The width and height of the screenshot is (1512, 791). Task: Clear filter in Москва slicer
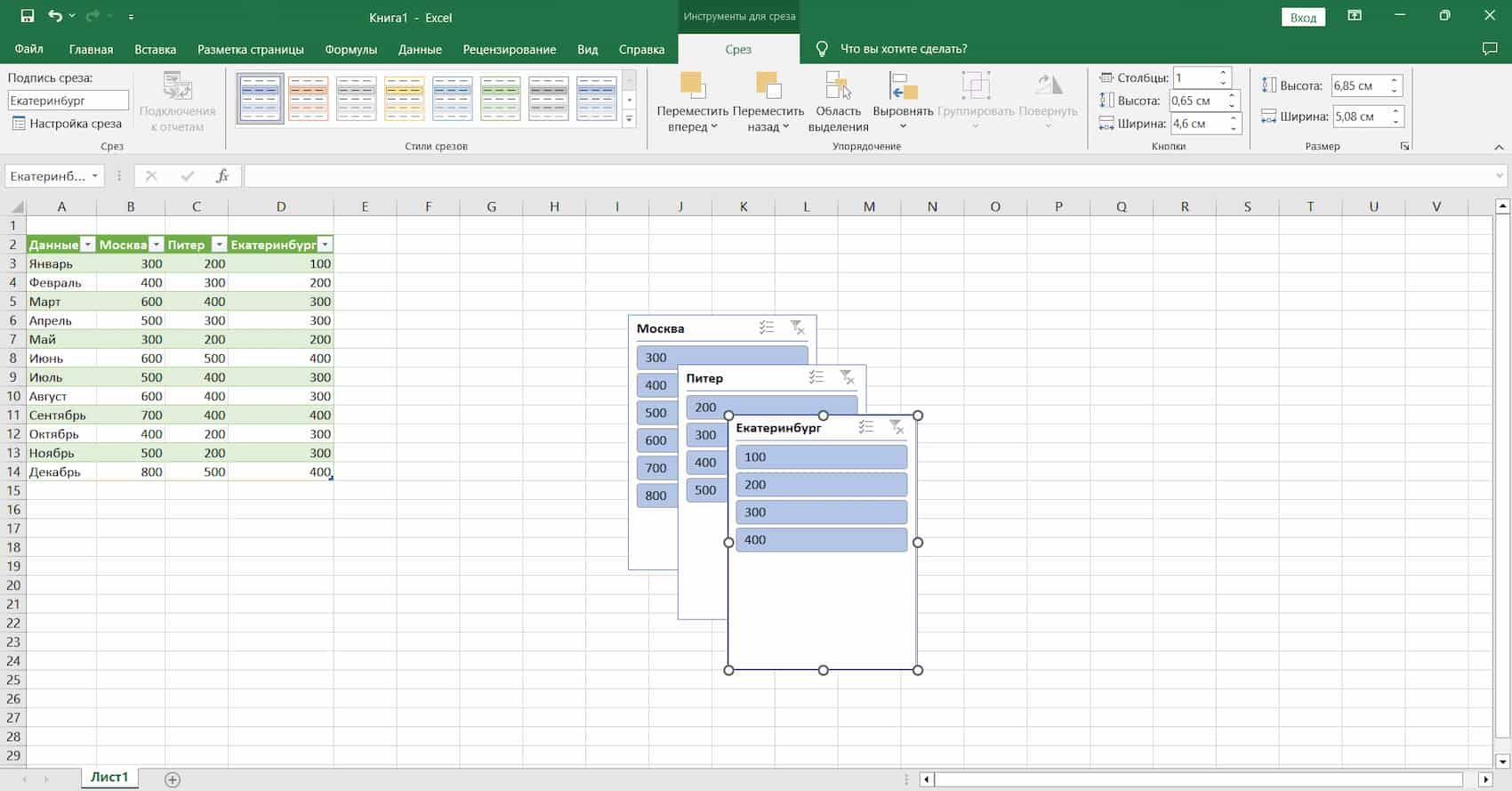click(798, 328)
